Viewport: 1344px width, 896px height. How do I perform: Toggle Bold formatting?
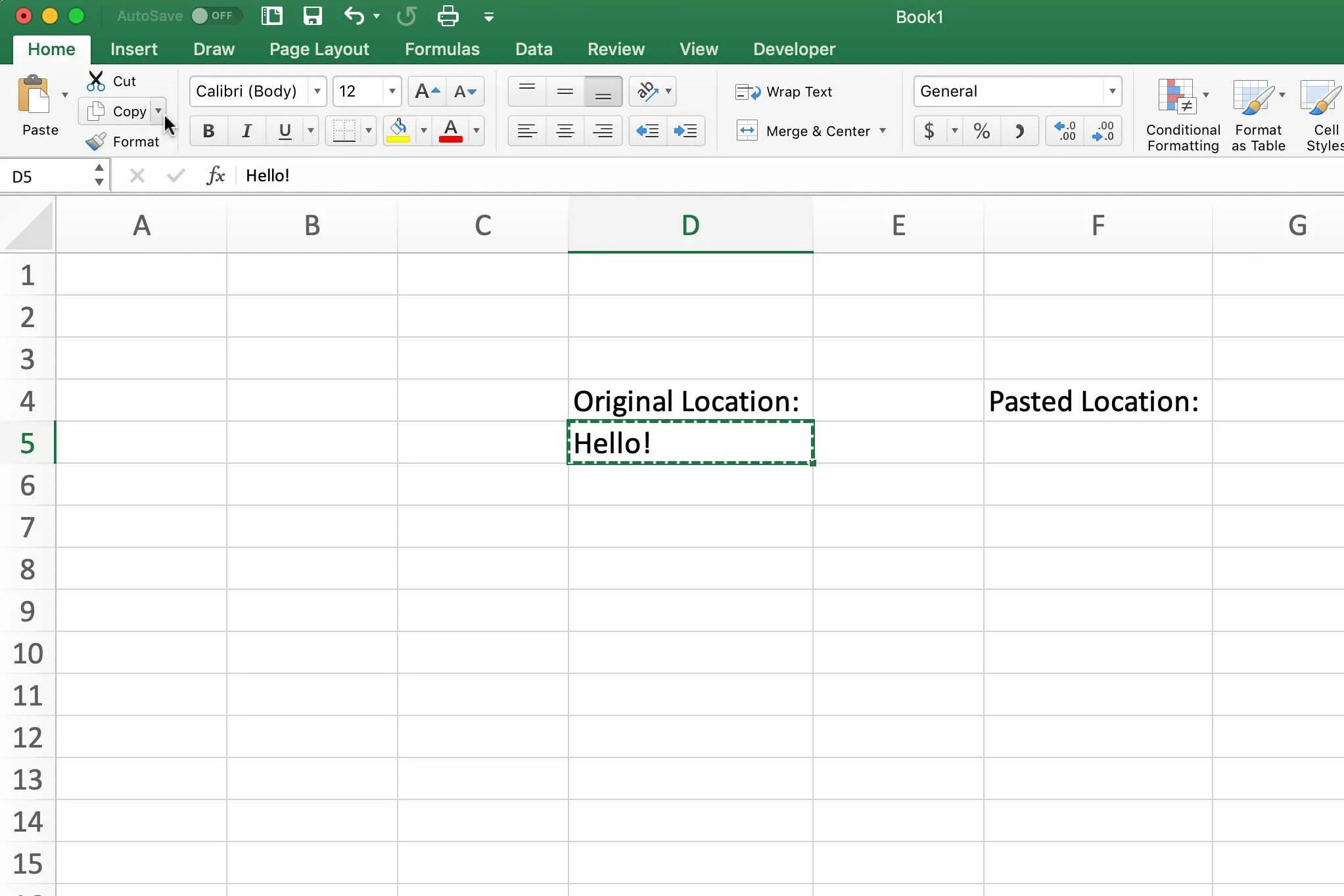click(x=208, y=131)
